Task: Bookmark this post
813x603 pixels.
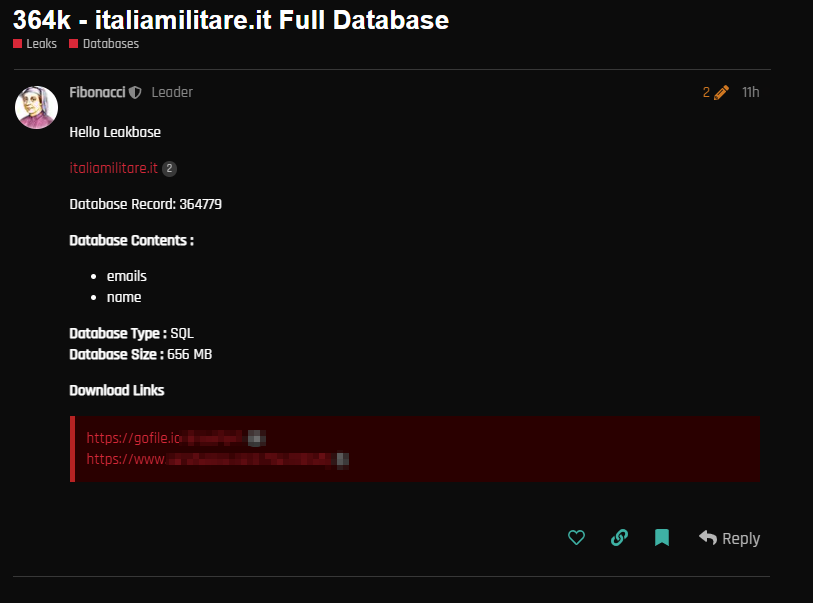Action: (x=661, y=538)
